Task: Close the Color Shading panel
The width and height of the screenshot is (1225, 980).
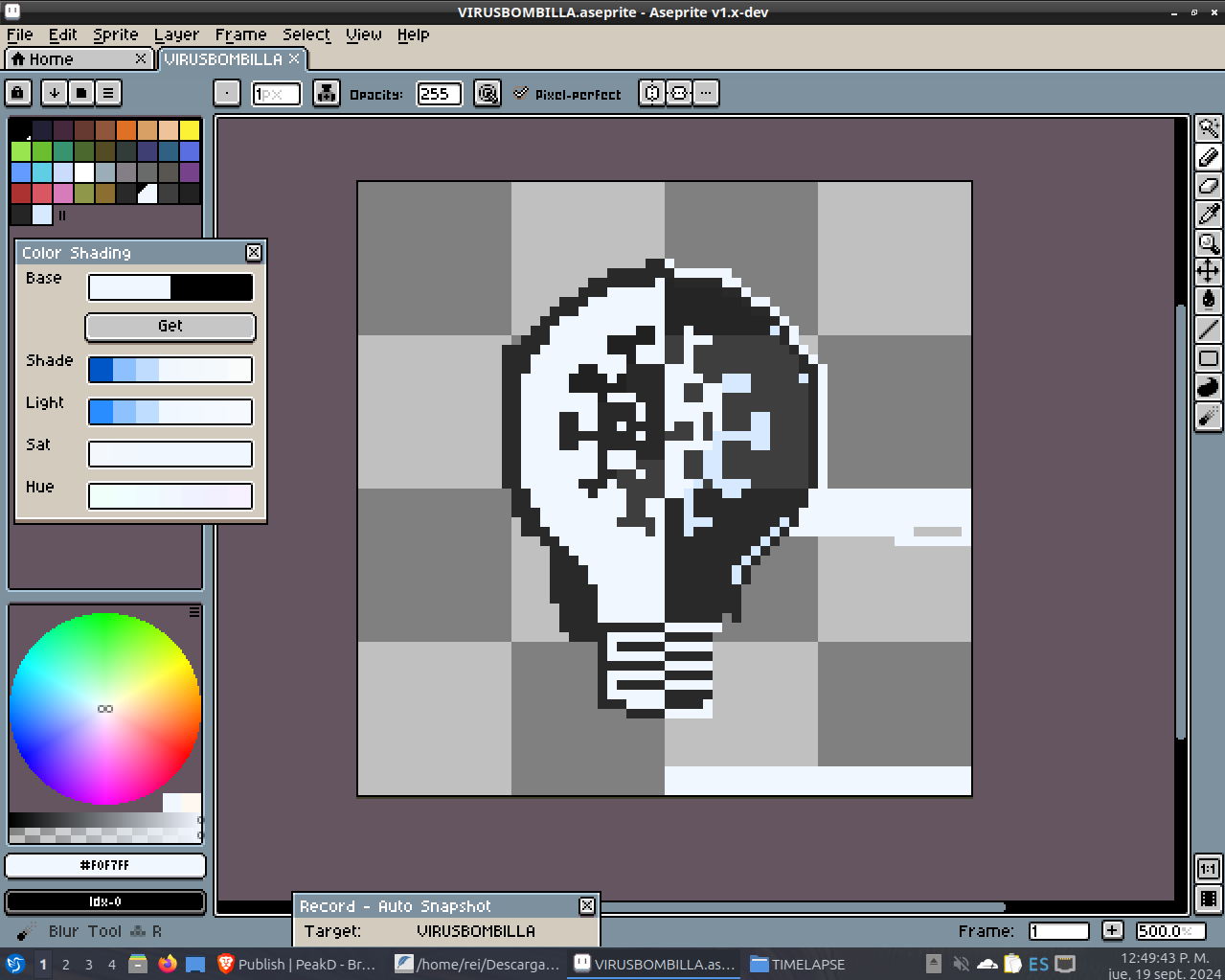Action: pos(254,252)
